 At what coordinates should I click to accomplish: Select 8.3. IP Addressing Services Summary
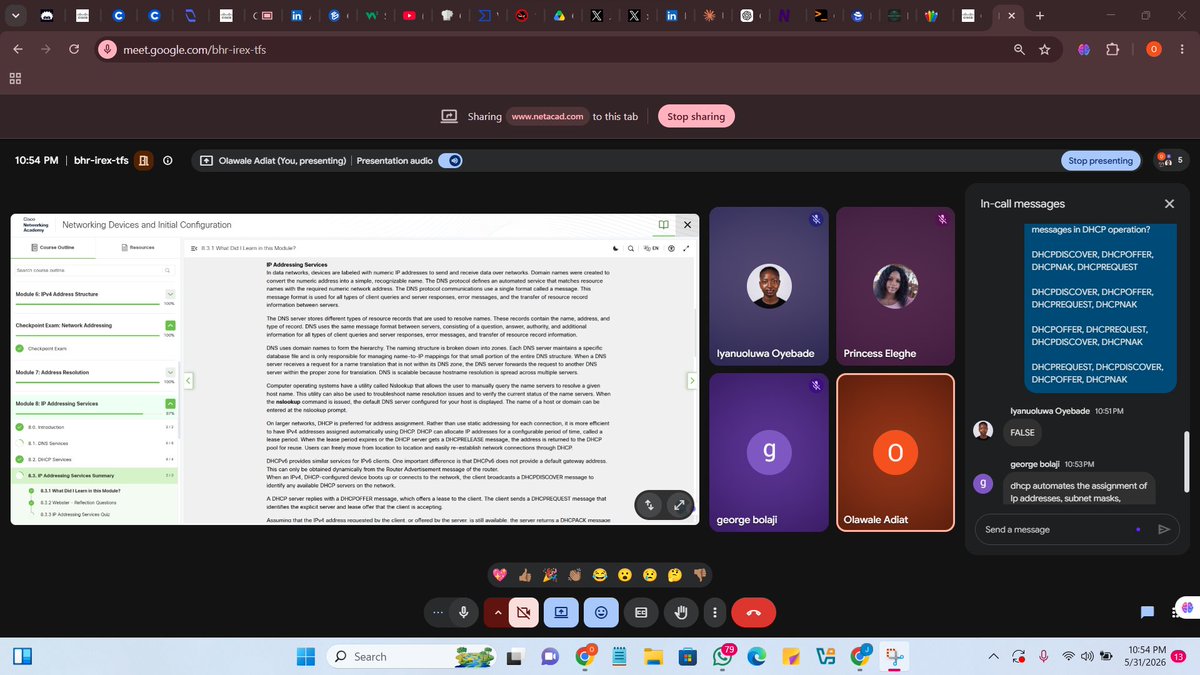[95, 476]
